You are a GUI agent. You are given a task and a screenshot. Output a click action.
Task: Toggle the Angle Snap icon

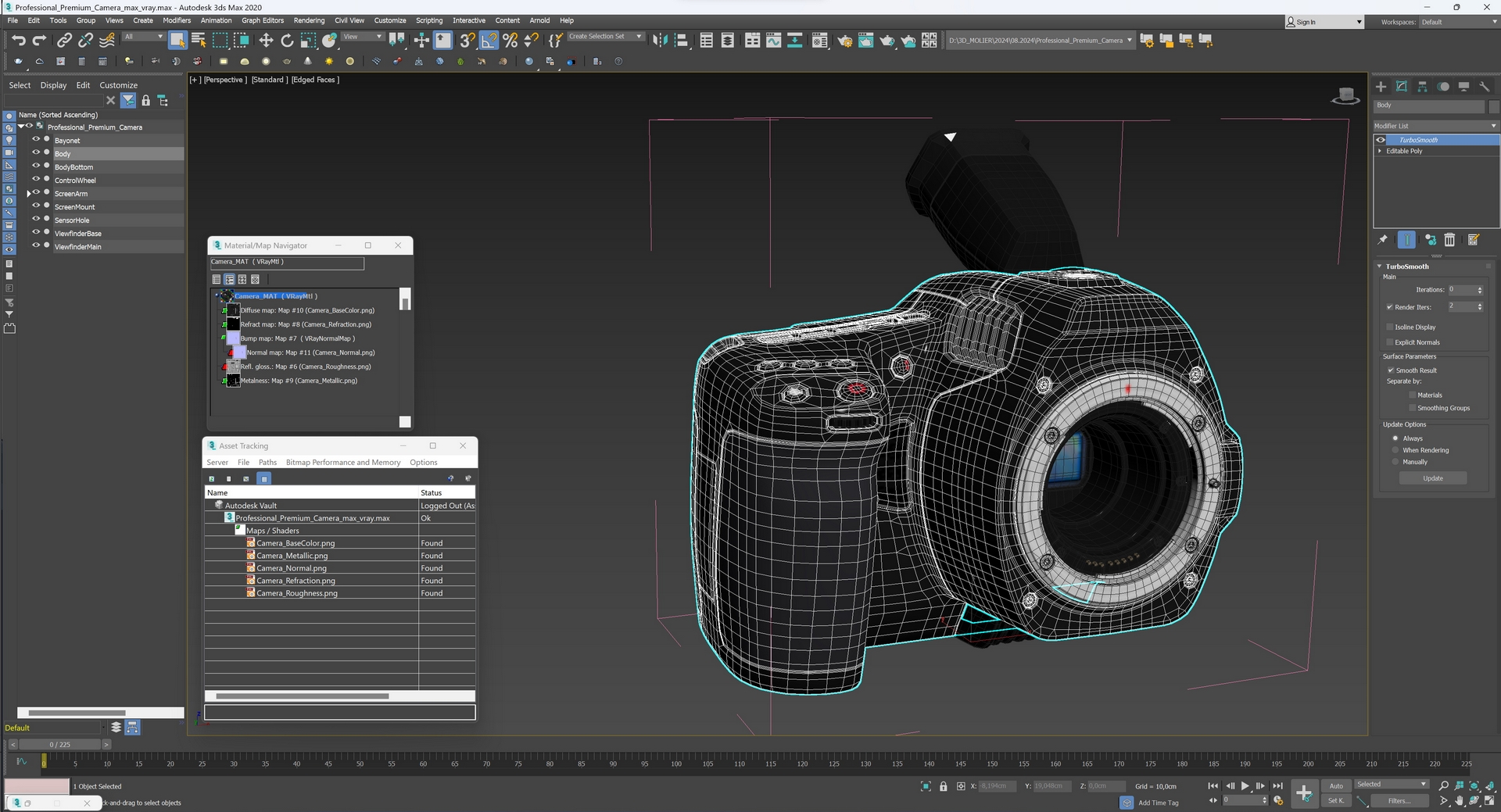(489, 40)
